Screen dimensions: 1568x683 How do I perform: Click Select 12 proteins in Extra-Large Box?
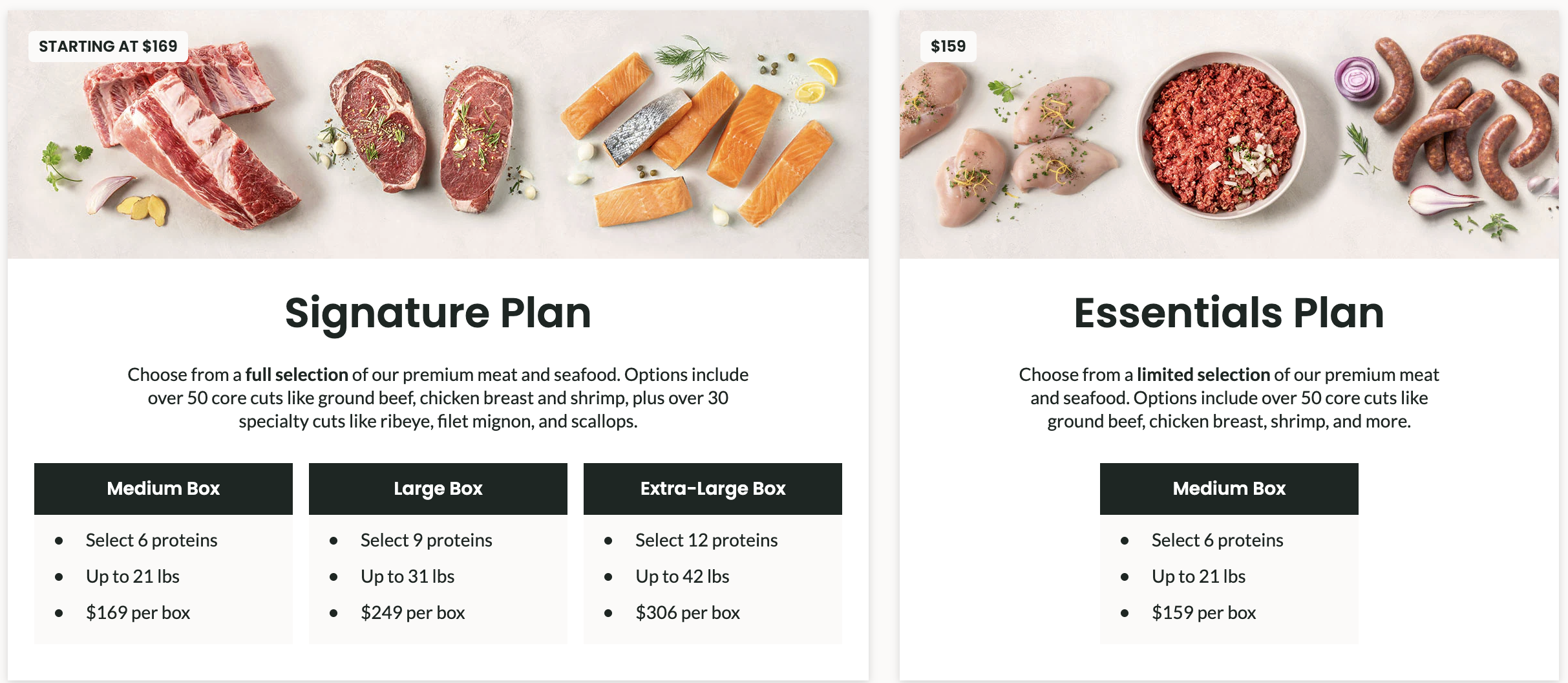[706, 540]
